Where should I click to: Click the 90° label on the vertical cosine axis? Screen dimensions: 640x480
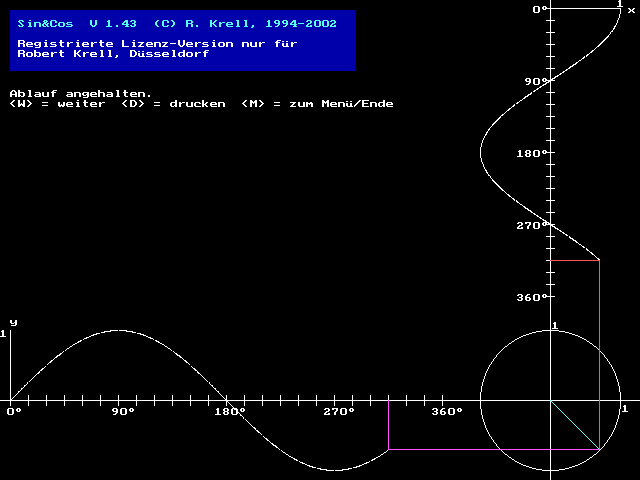coord(537,81)
